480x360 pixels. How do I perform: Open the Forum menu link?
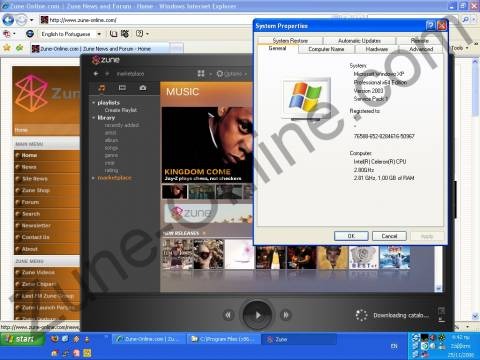pyautogui.click(x=30, y=202)
